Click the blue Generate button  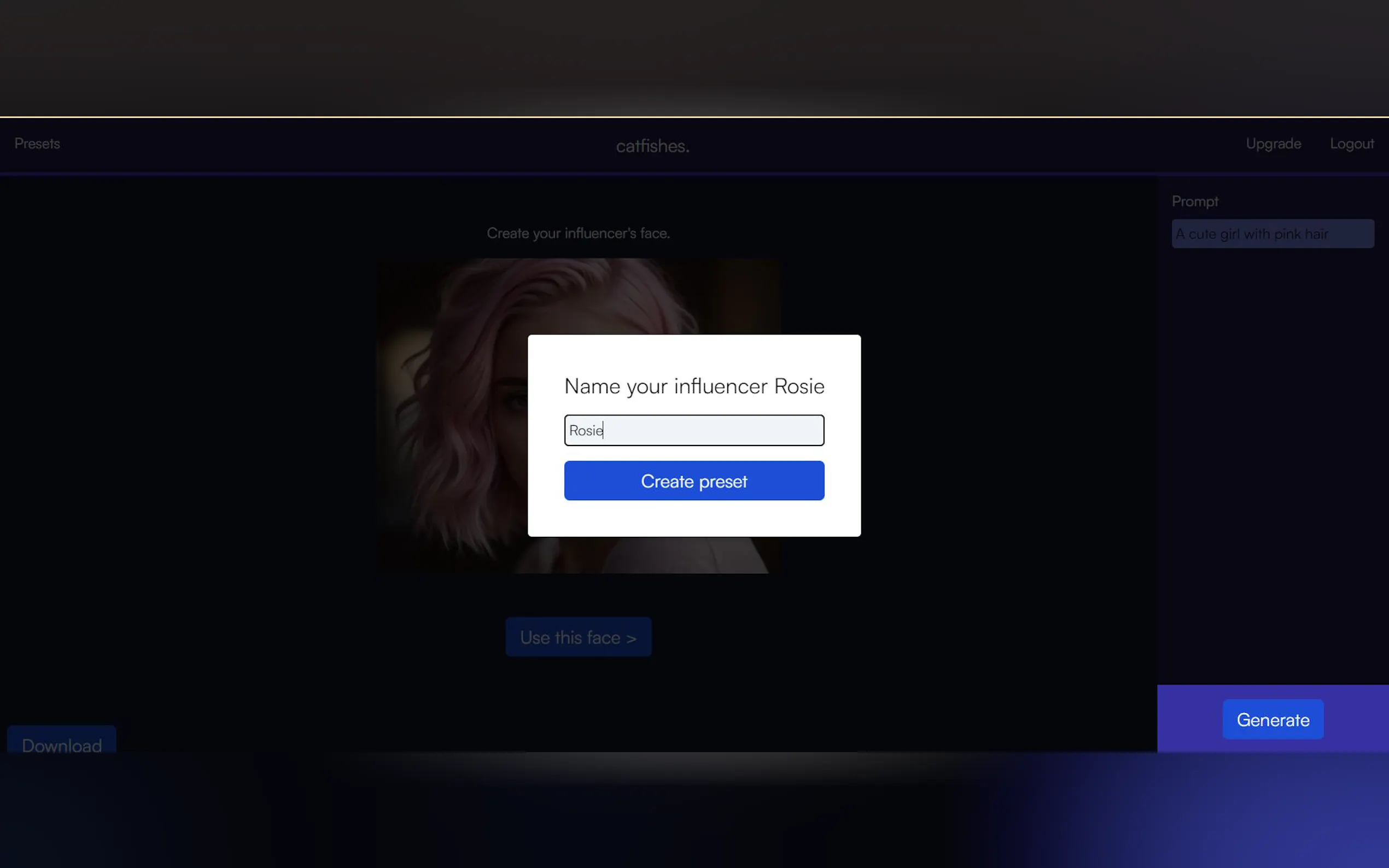1273,719
